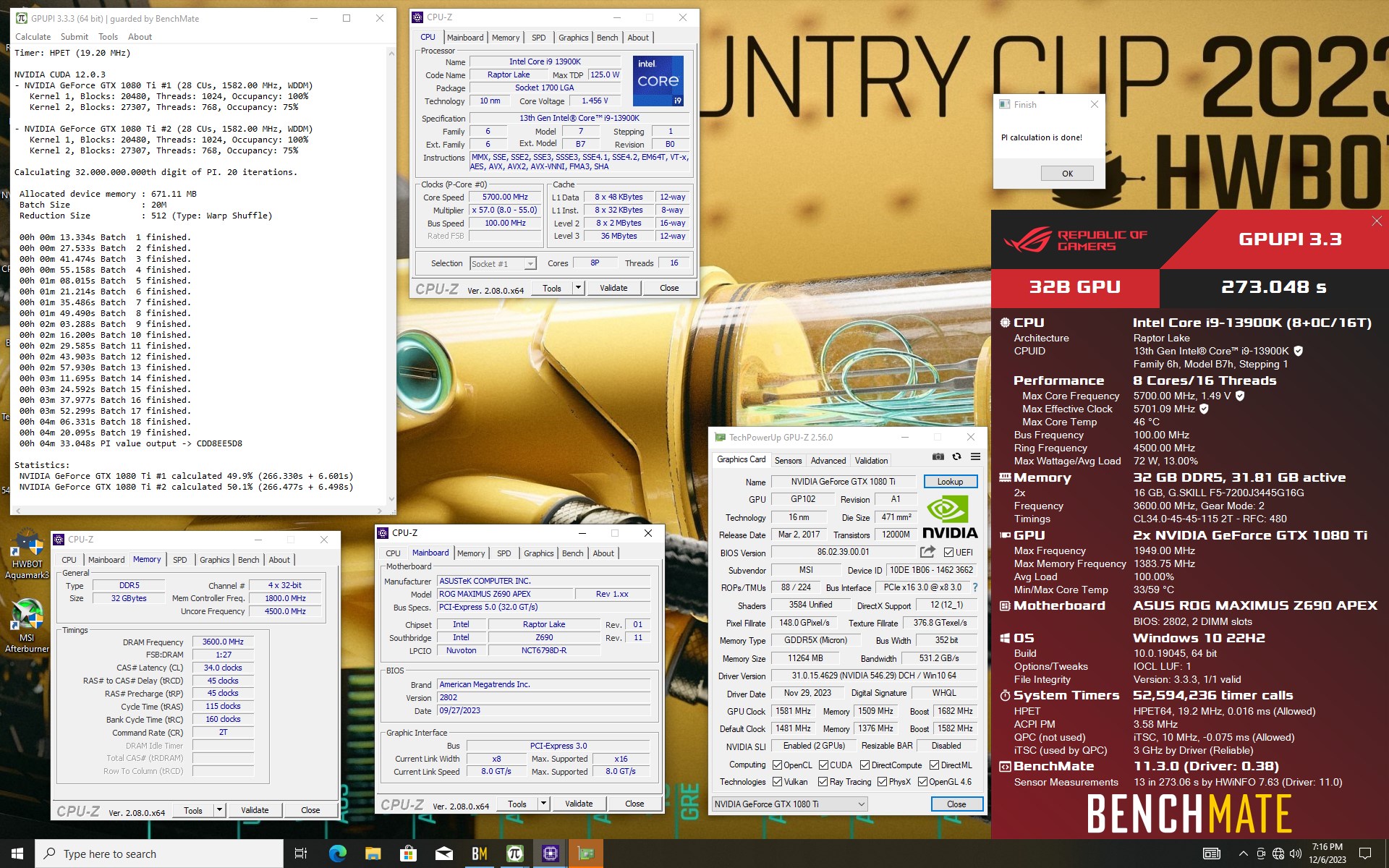
Task: Open the Submit menu in GPUPI
Action: (75, 37)
